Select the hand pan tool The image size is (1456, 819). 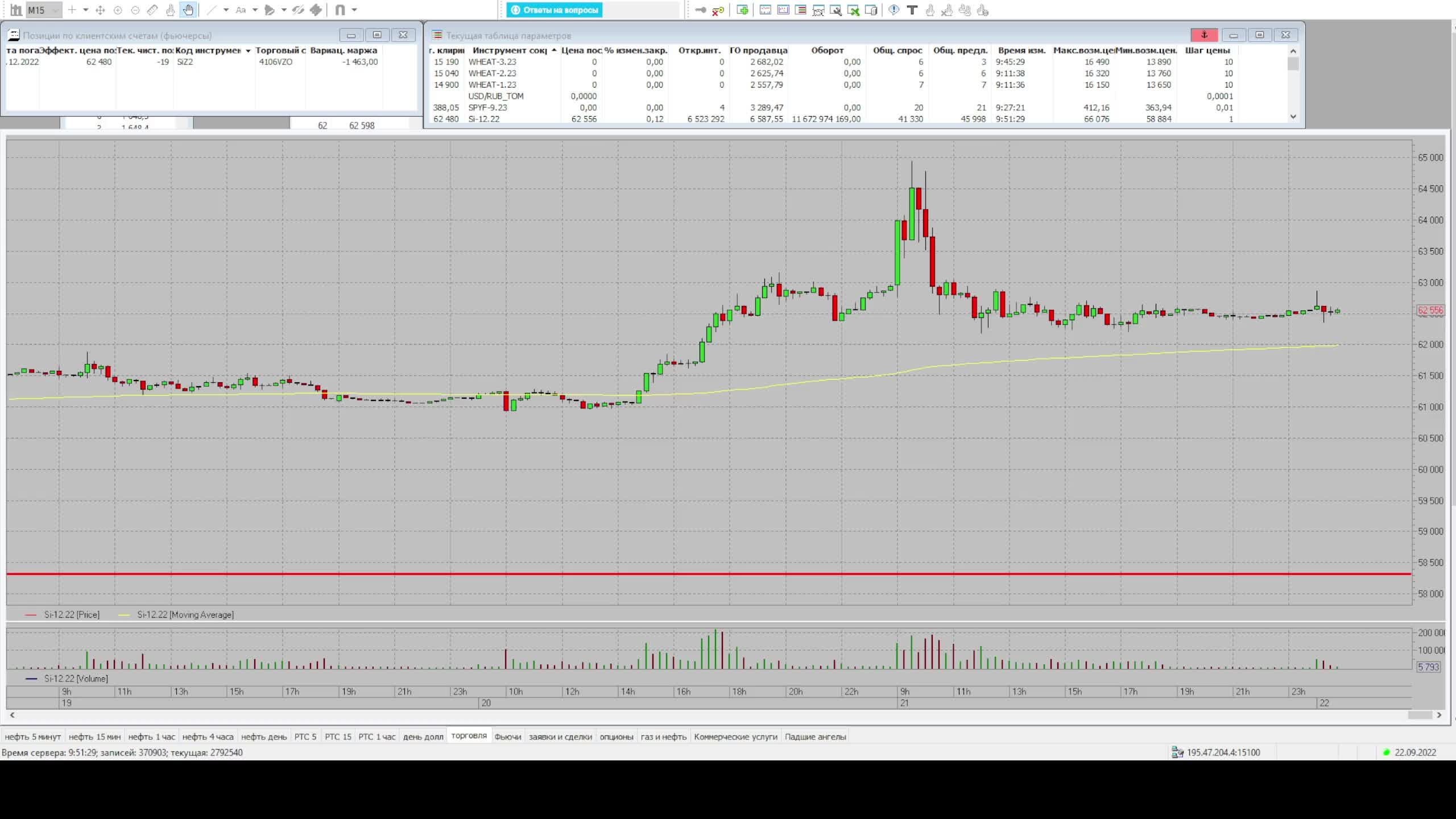pyautogui.click(x=188, y=10)
